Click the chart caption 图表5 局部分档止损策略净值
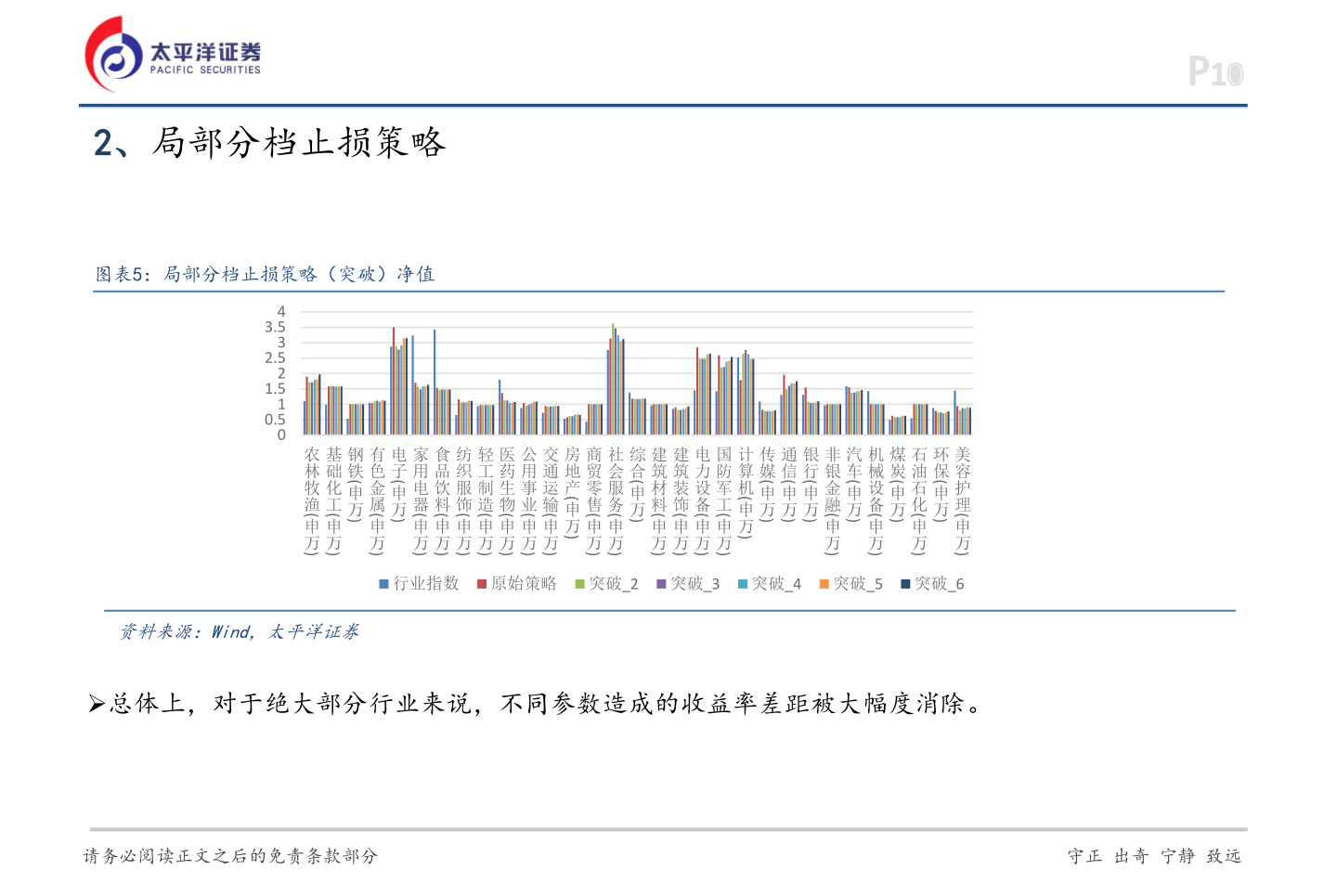This screenshot has width=1337, height=896. pos(266,274)
